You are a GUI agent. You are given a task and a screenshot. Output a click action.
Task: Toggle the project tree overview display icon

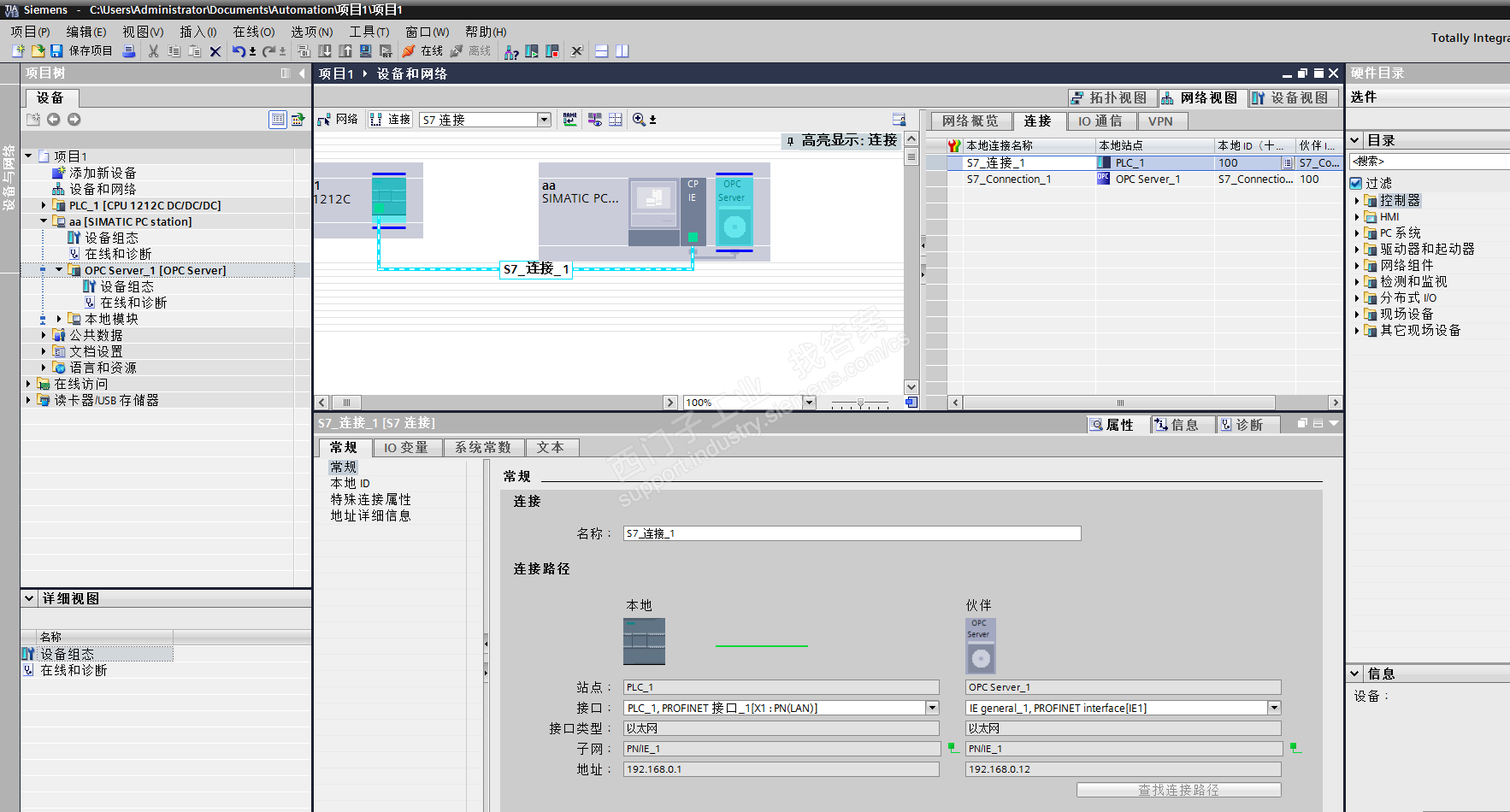coord(278,120)
